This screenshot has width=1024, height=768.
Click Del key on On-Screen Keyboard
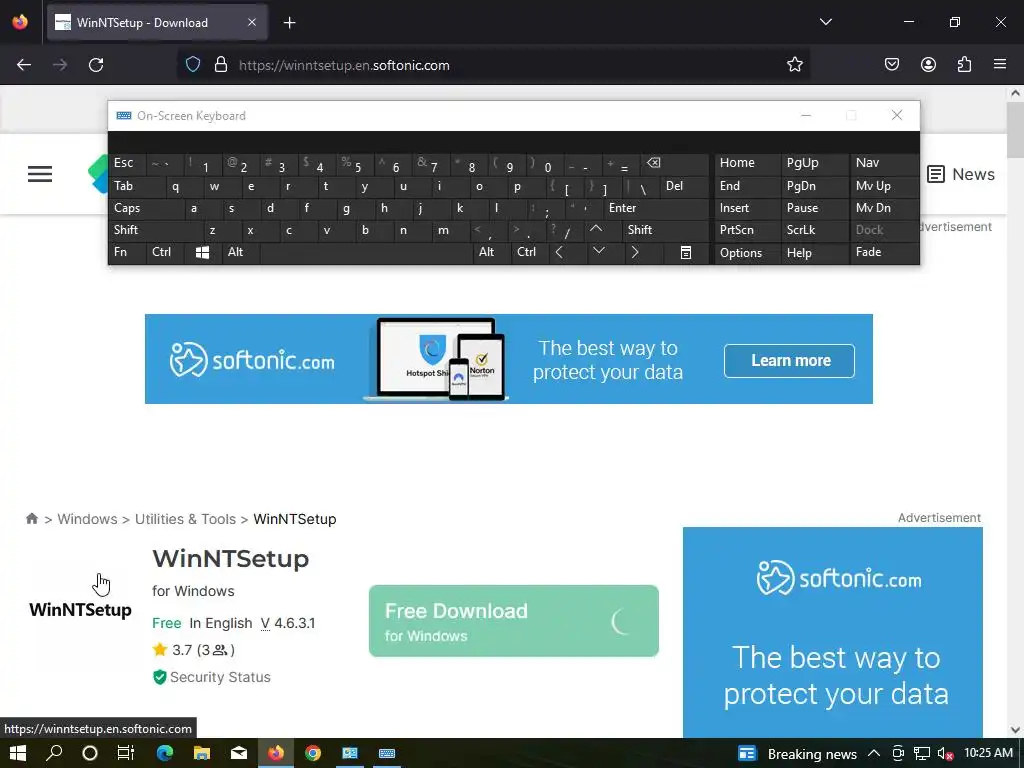(x=684, y=186)
